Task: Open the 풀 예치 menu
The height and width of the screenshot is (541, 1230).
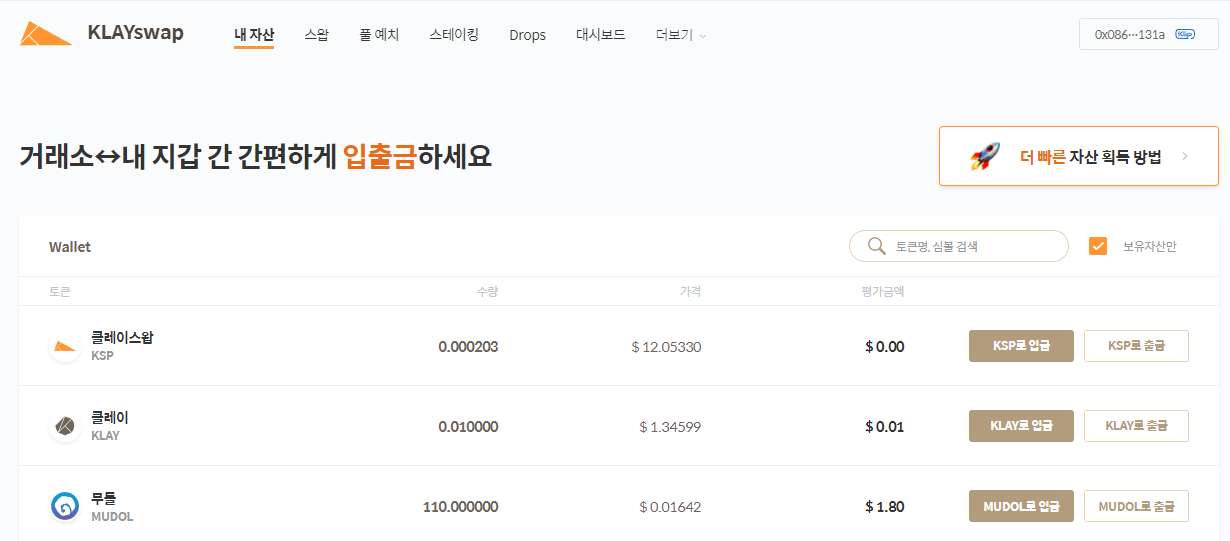Action: pyautogui.click(x=379, y=35)
